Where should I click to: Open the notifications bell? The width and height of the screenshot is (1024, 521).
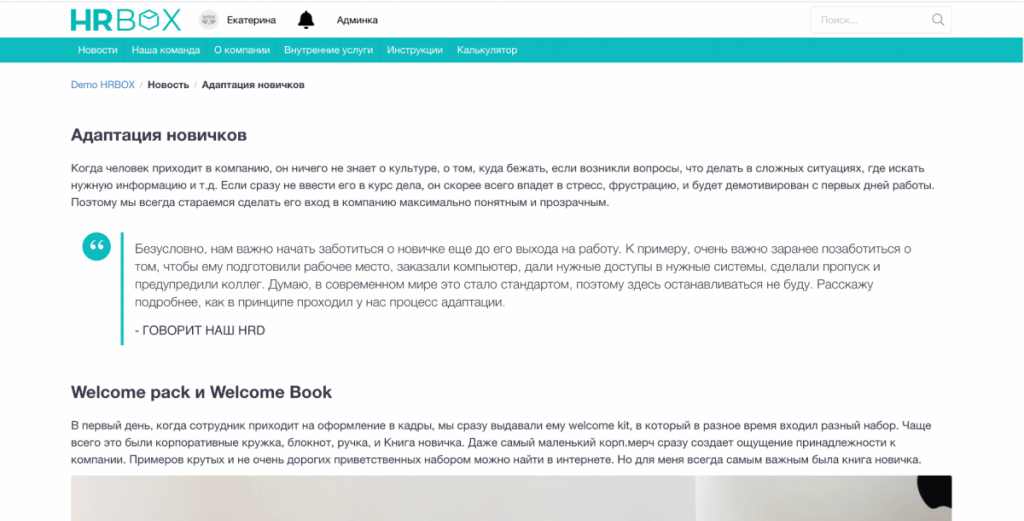tap(306, 20)
